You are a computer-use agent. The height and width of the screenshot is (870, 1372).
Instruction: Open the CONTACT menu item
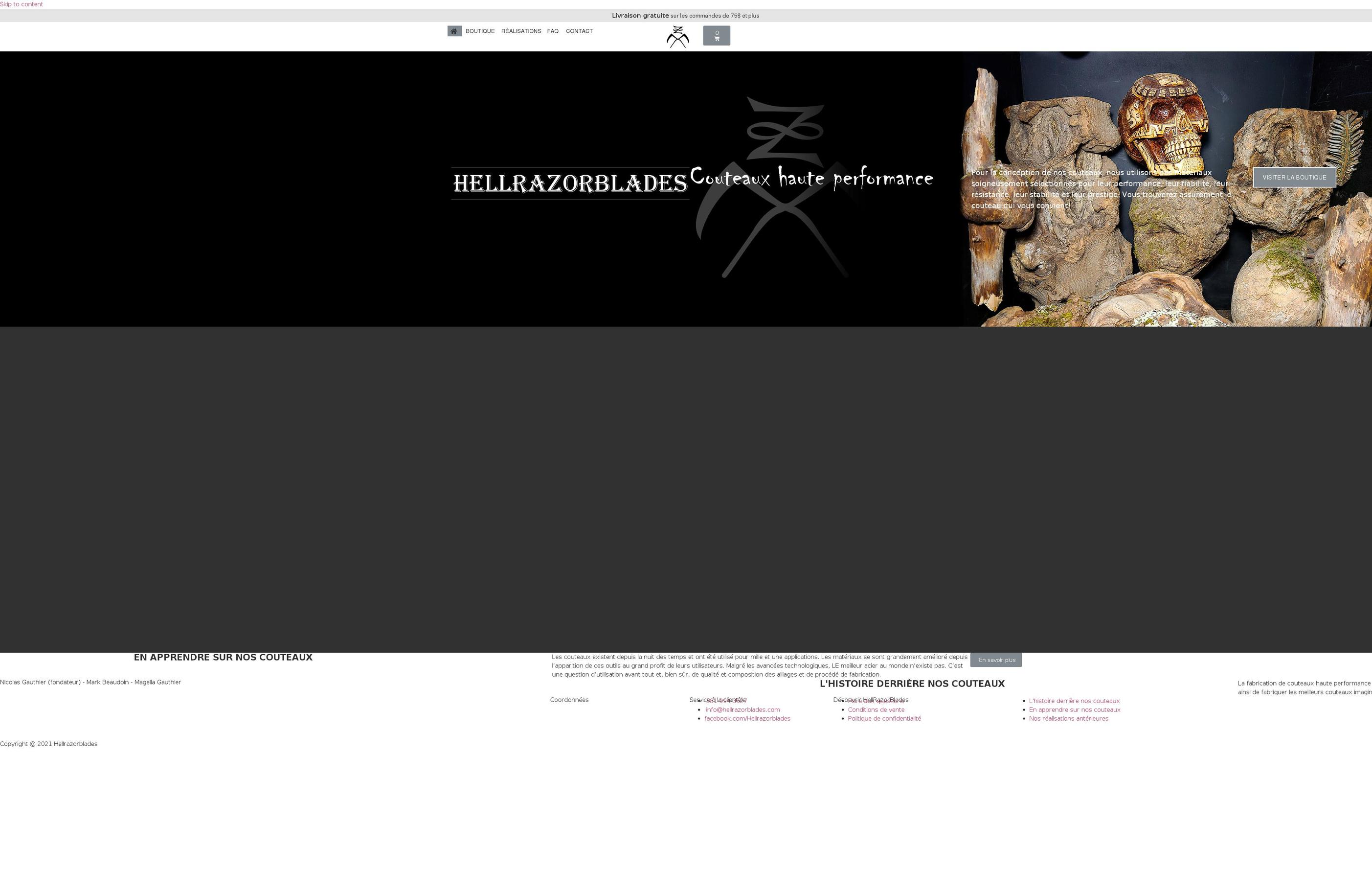[x=579, y=31]
